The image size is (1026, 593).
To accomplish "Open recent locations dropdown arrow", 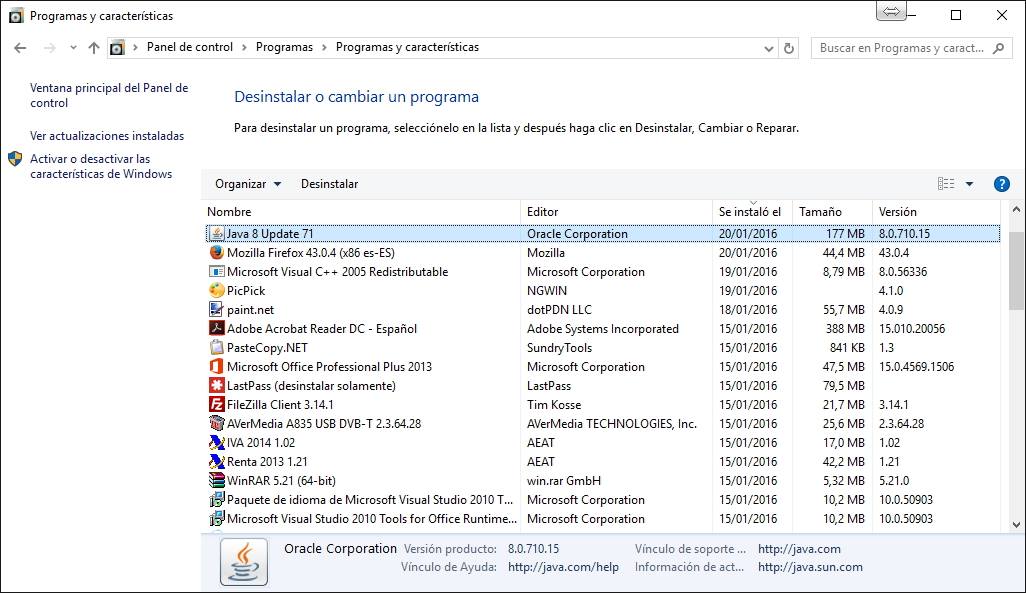I will 73,48.
